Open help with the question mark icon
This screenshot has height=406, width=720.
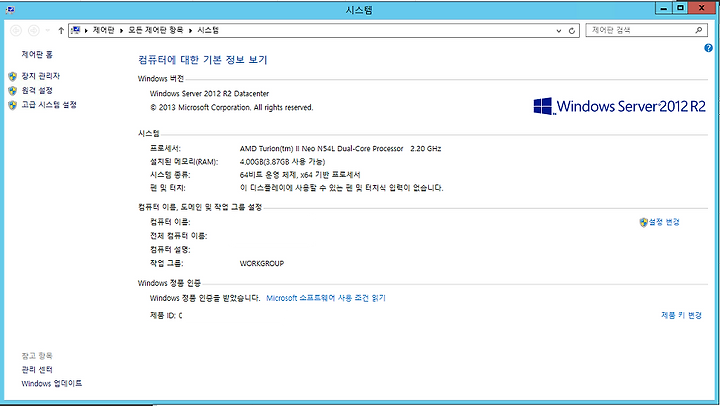click(709, 48)
